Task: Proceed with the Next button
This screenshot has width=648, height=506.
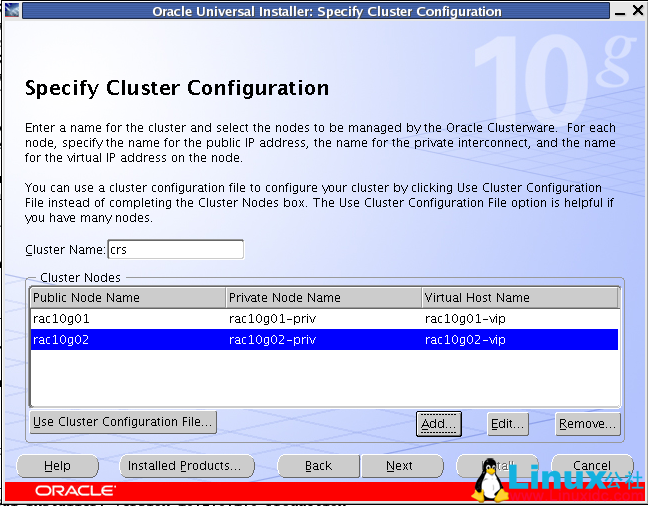Action: pos(403,466)
